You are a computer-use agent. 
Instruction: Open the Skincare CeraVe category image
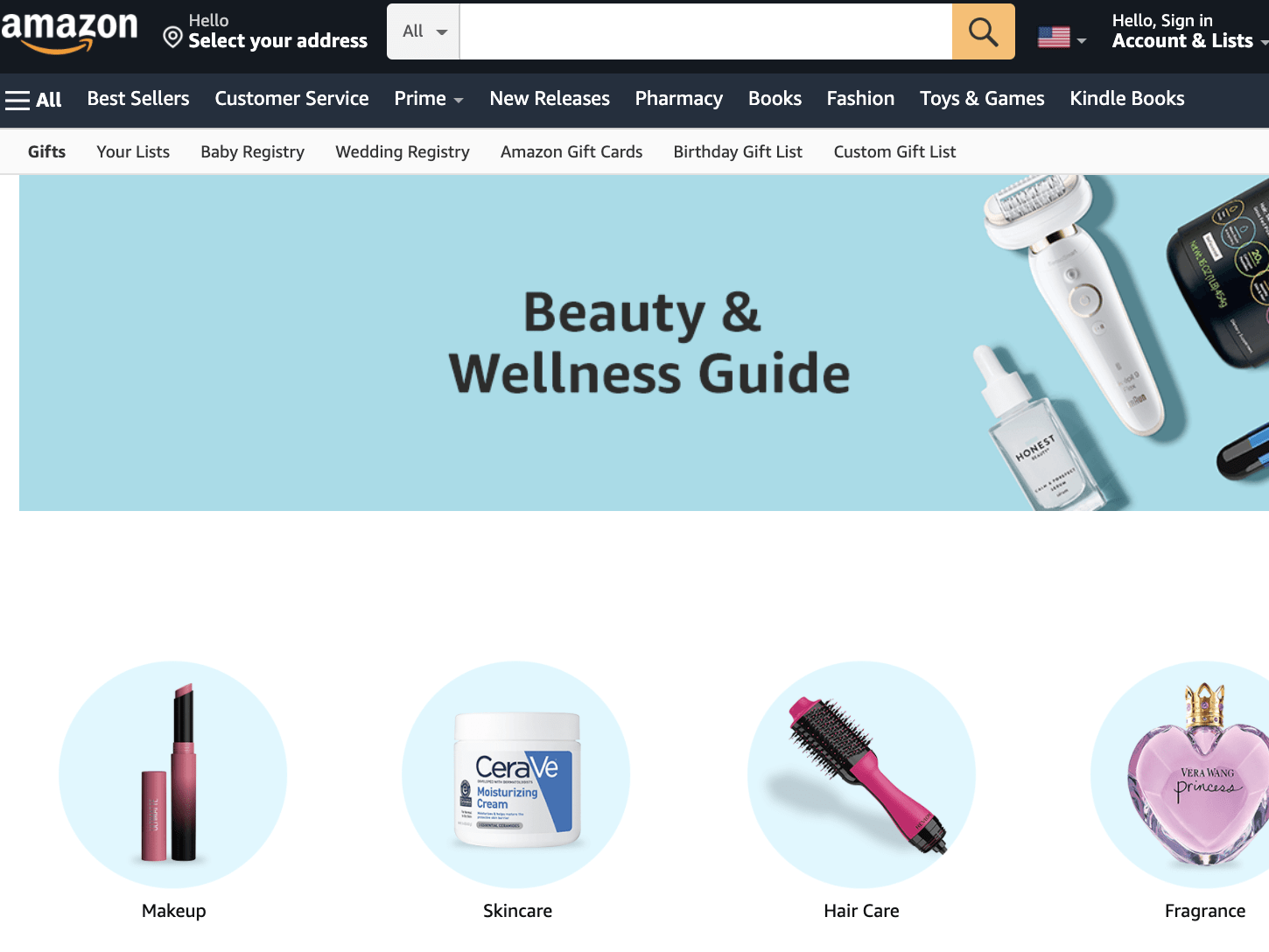point(516,774)
